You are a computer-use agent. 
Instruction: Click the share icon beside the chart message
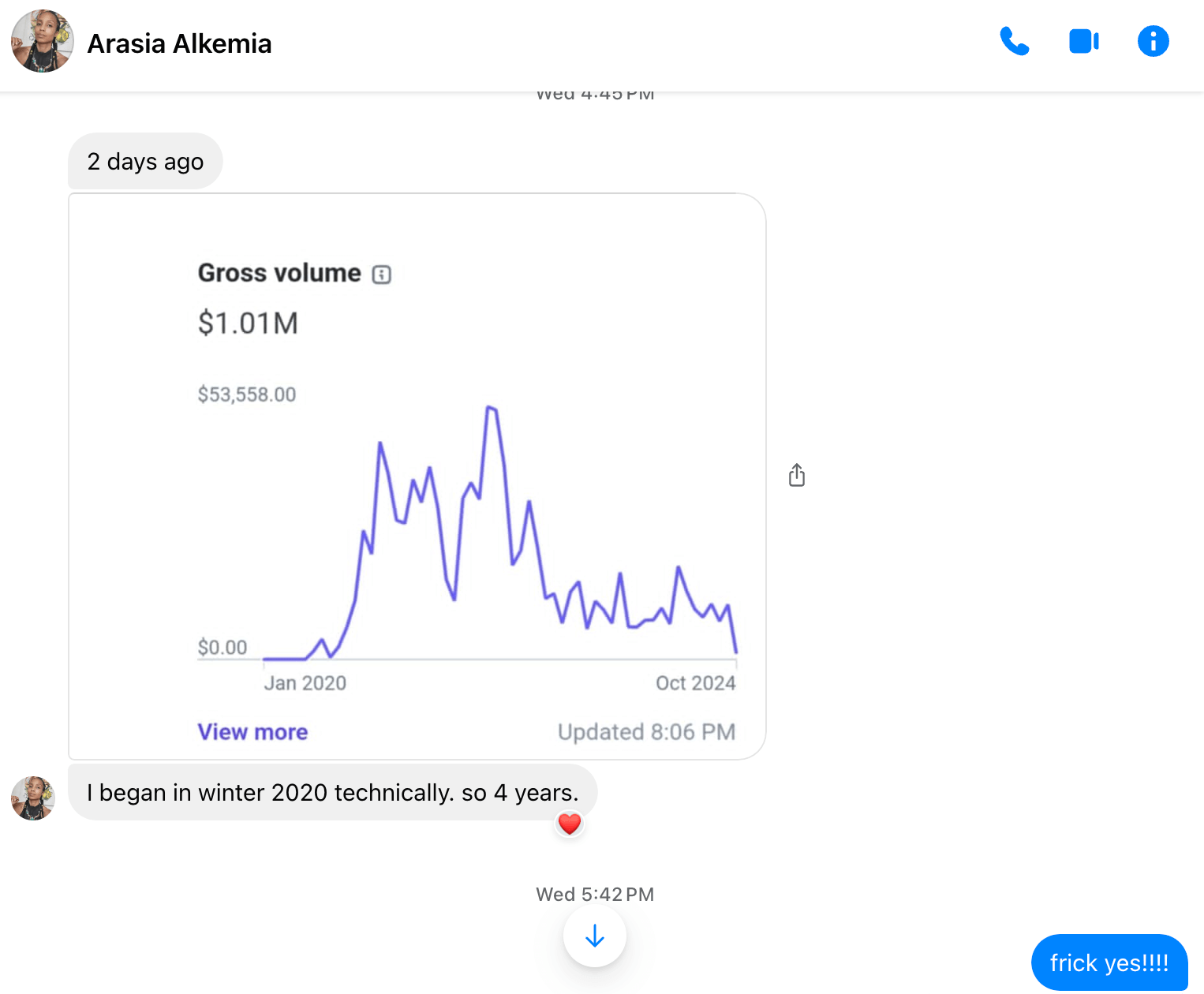796,475
